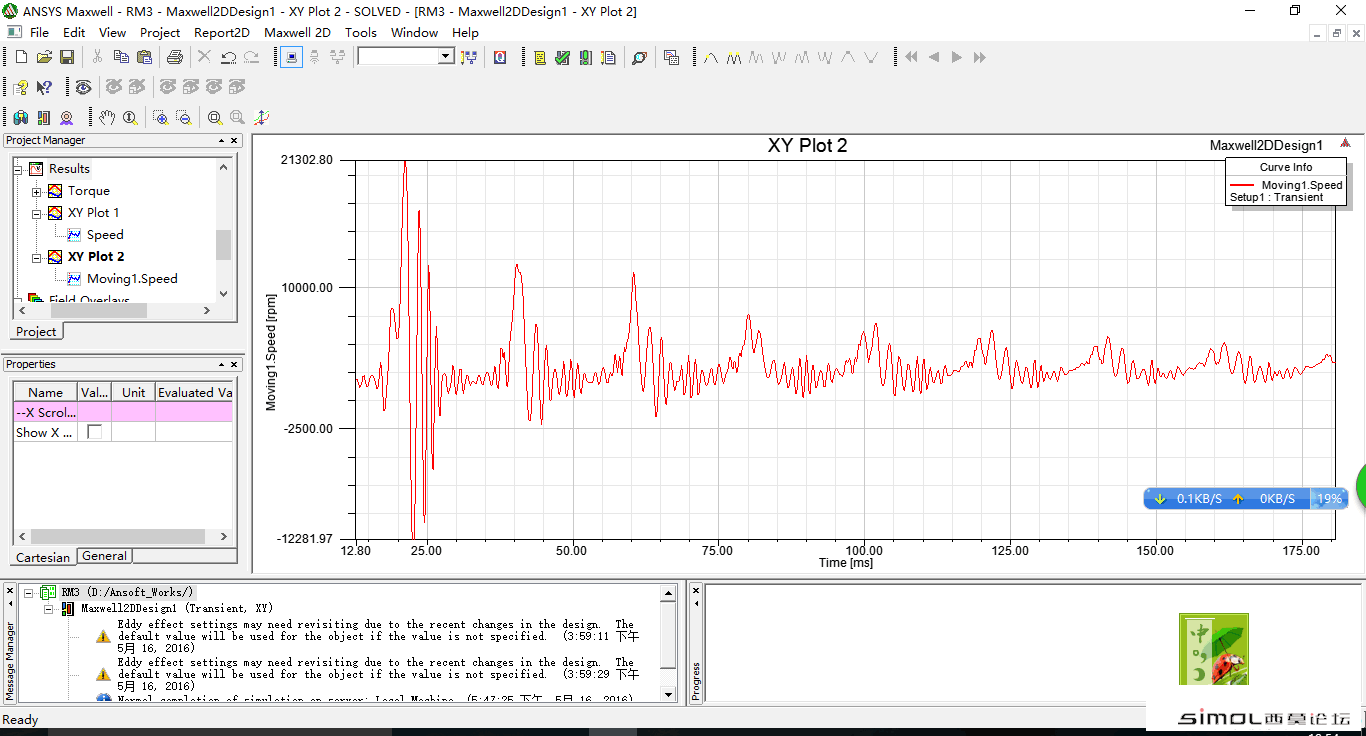The image size is (1366, 736).
Task: Click the yellow analysis notes icon
Action: tap(539, 57)
